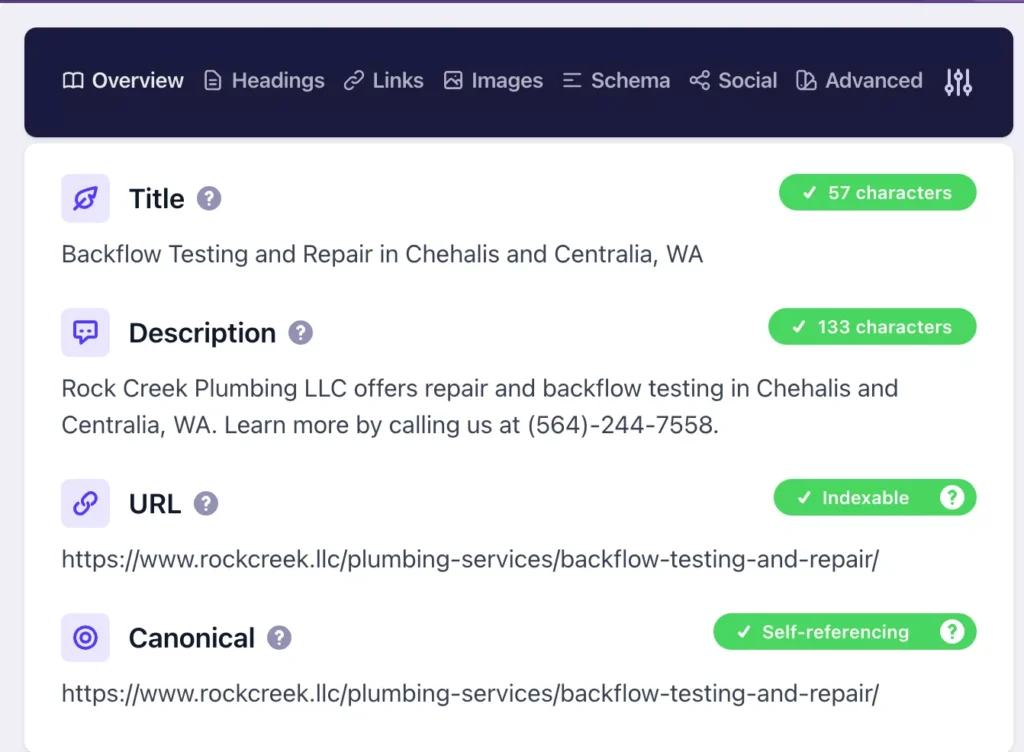Open the Canonical help question mark

point(278,638)
